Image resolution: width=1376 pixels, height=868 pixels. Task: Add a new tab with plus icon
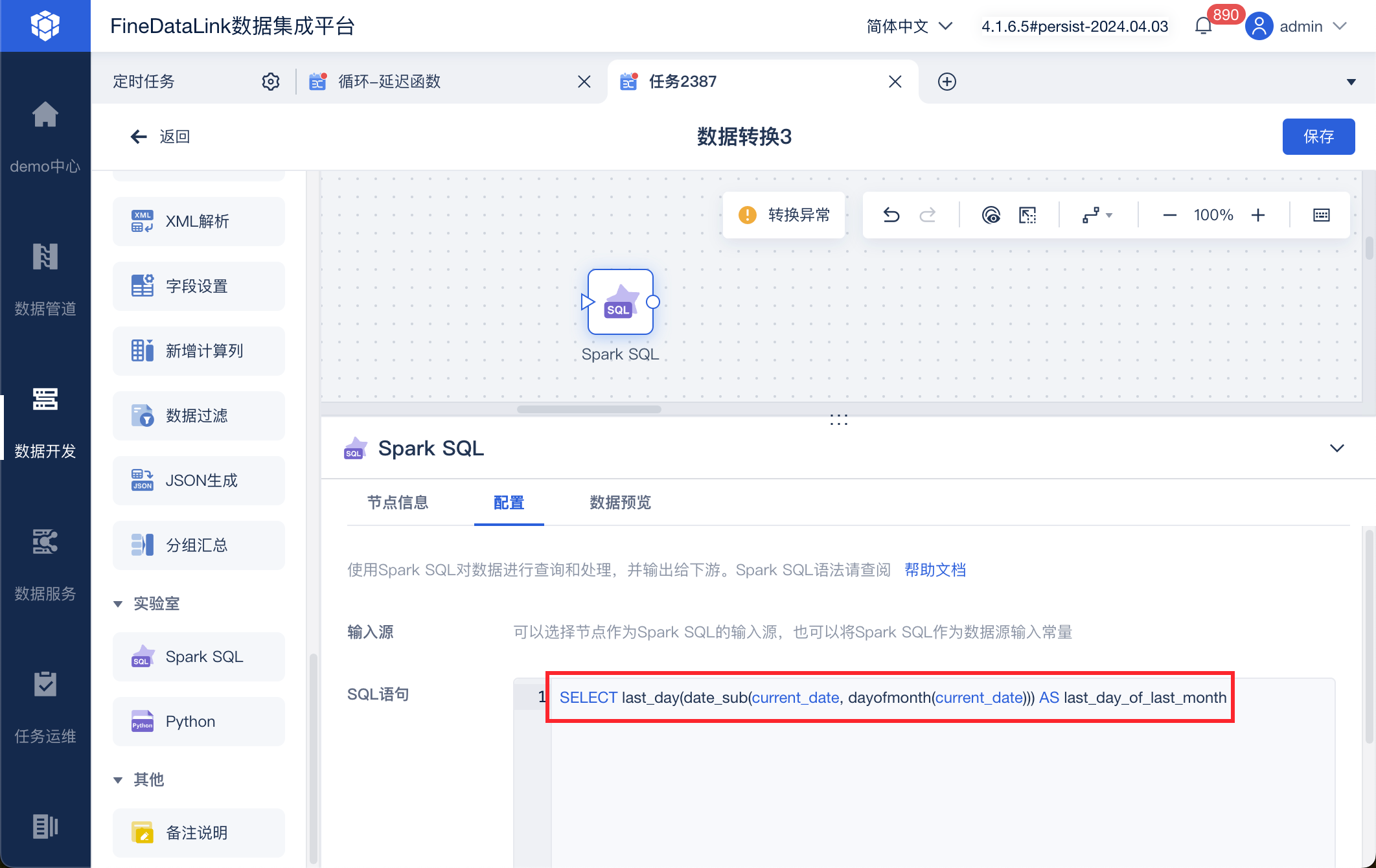coord(947,82)
